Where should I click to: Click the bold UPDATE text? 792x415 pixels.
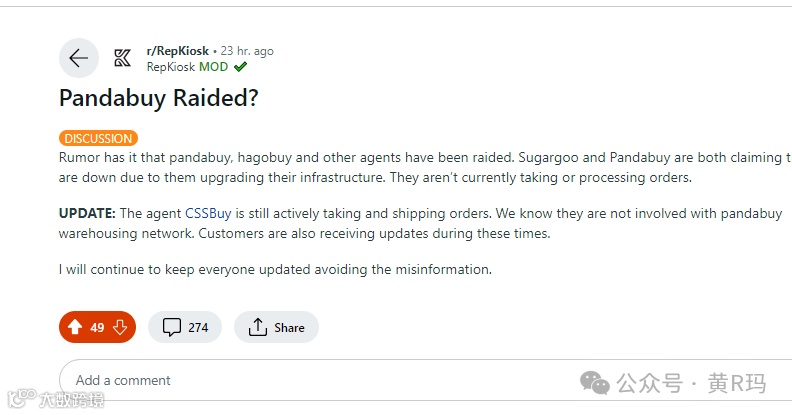87,214
